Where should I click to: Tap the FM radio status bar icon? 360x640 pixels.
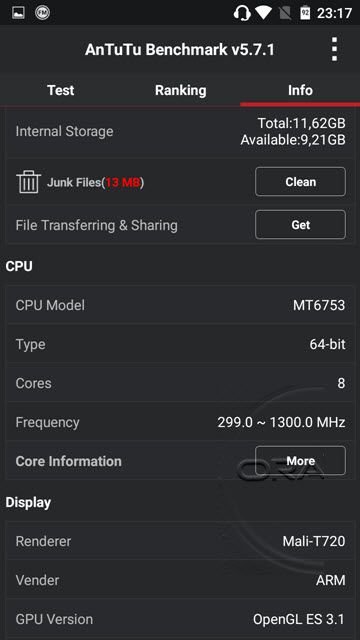[x=42, y=13]
